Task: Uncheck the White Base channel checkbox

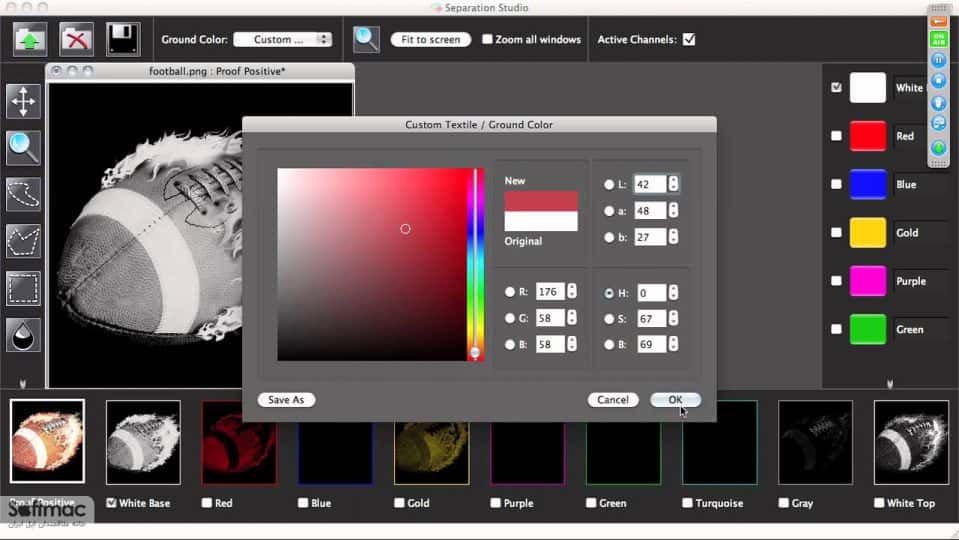Action: [x=111, y=503]
